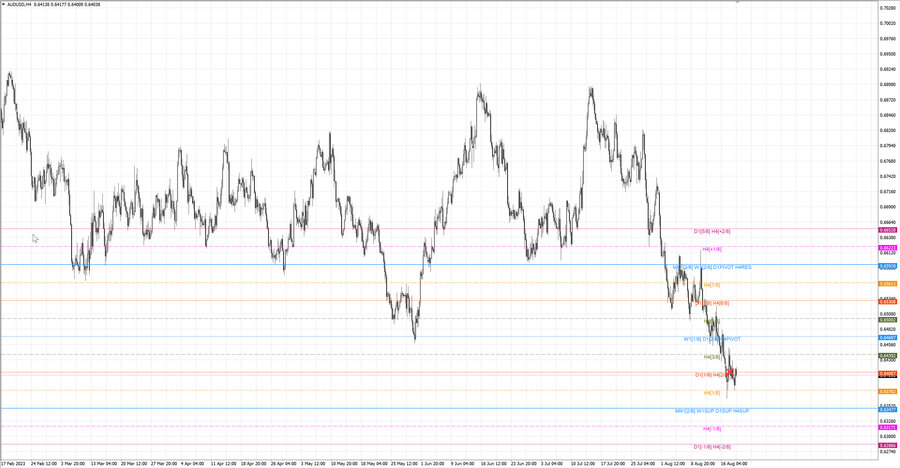Click the "3 Mar 20:00" time axis label
Viewport: 900px width, 468px height.
point(73,463)
